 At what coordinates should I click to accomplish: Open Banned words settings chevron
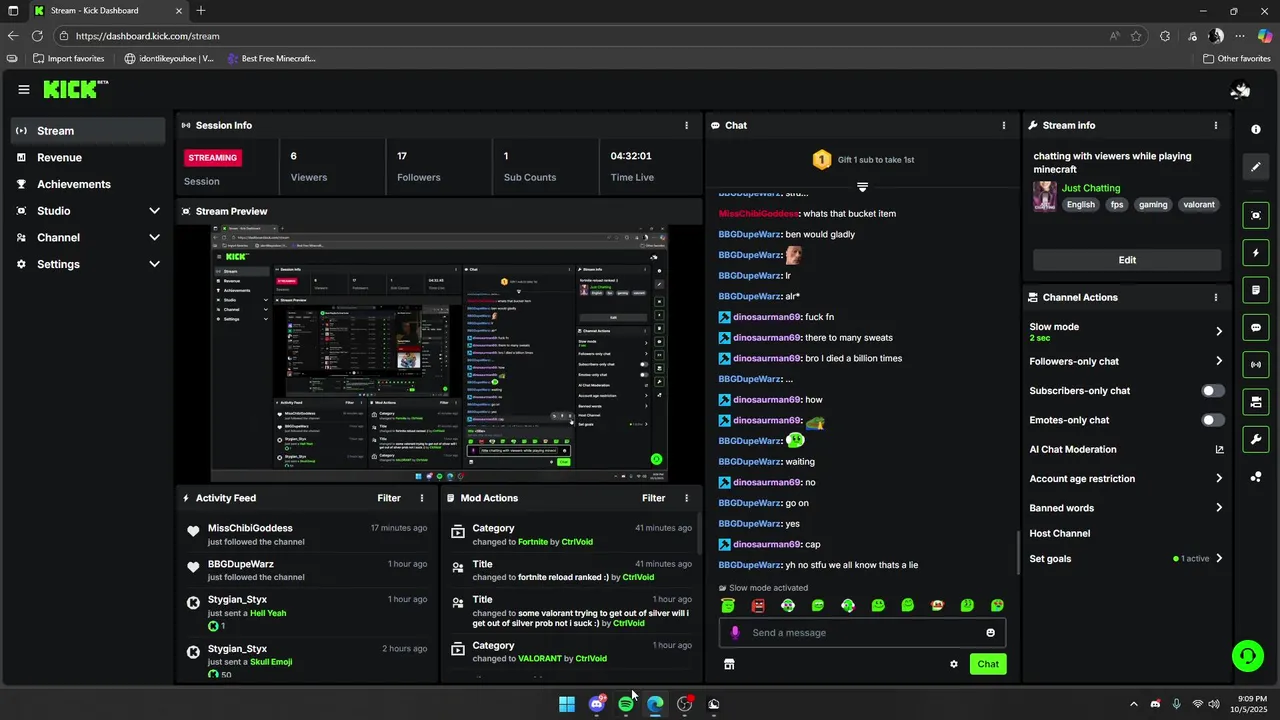(x=1219, y=508)
